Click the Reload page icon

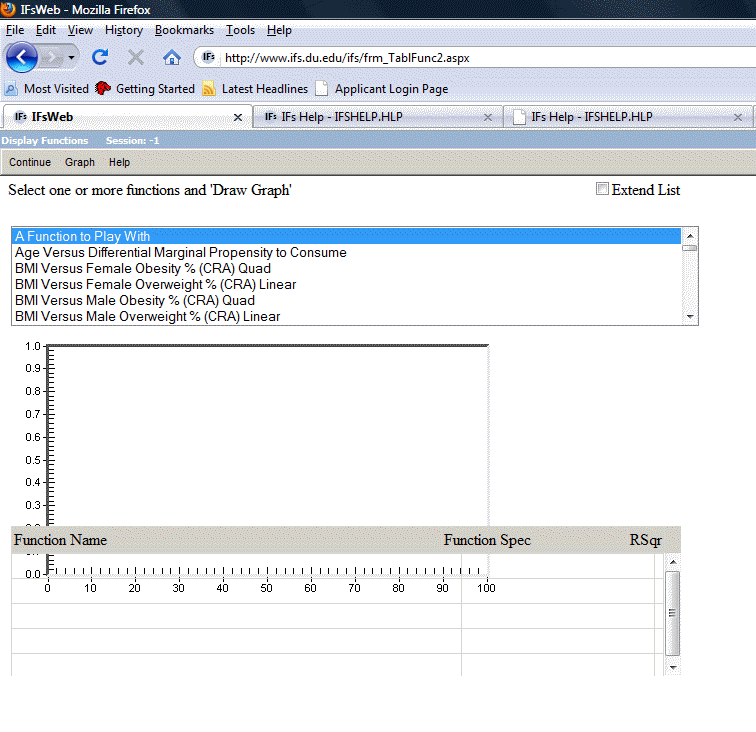[99, 57]
